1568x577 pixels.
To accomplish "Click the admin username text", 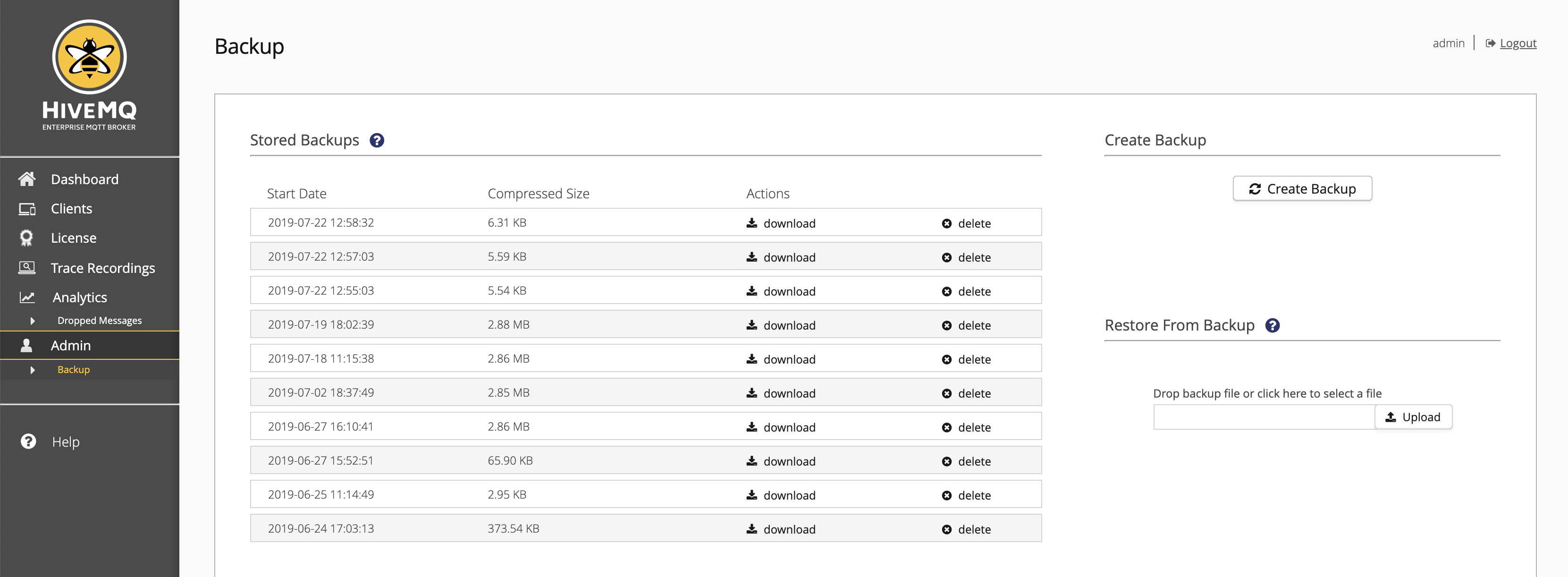I will [x=1448, y=43].
